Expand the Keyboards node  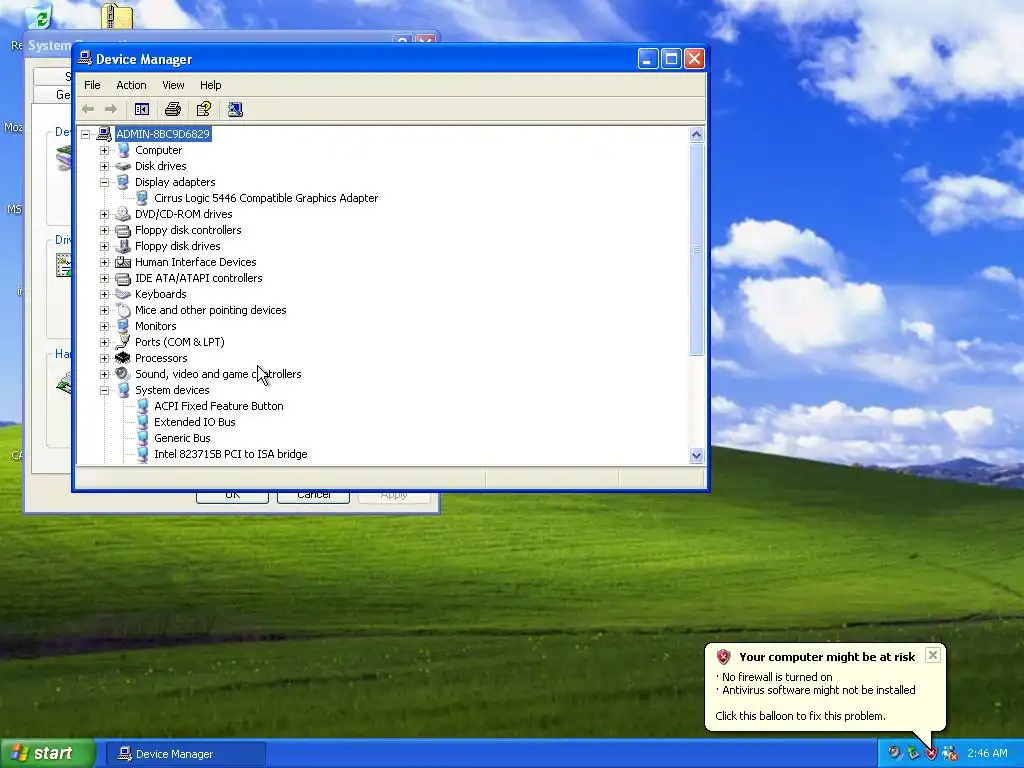104,294
